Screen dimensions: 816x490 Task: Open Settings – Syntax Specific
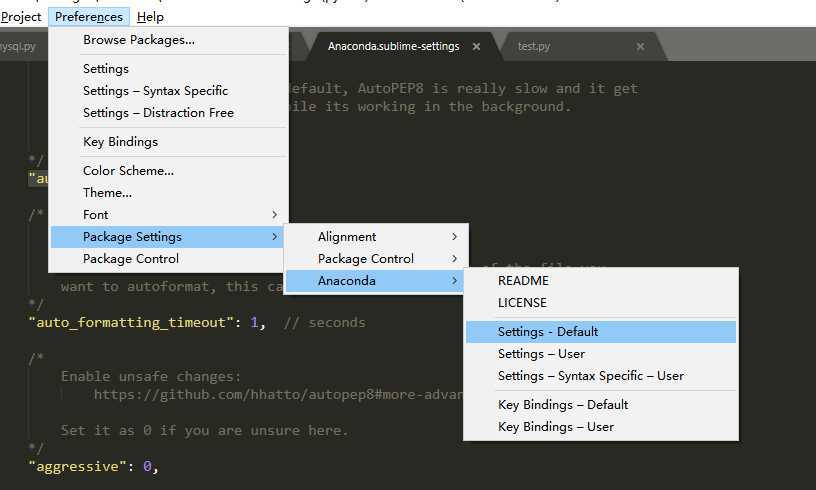[x=169, y=91]
